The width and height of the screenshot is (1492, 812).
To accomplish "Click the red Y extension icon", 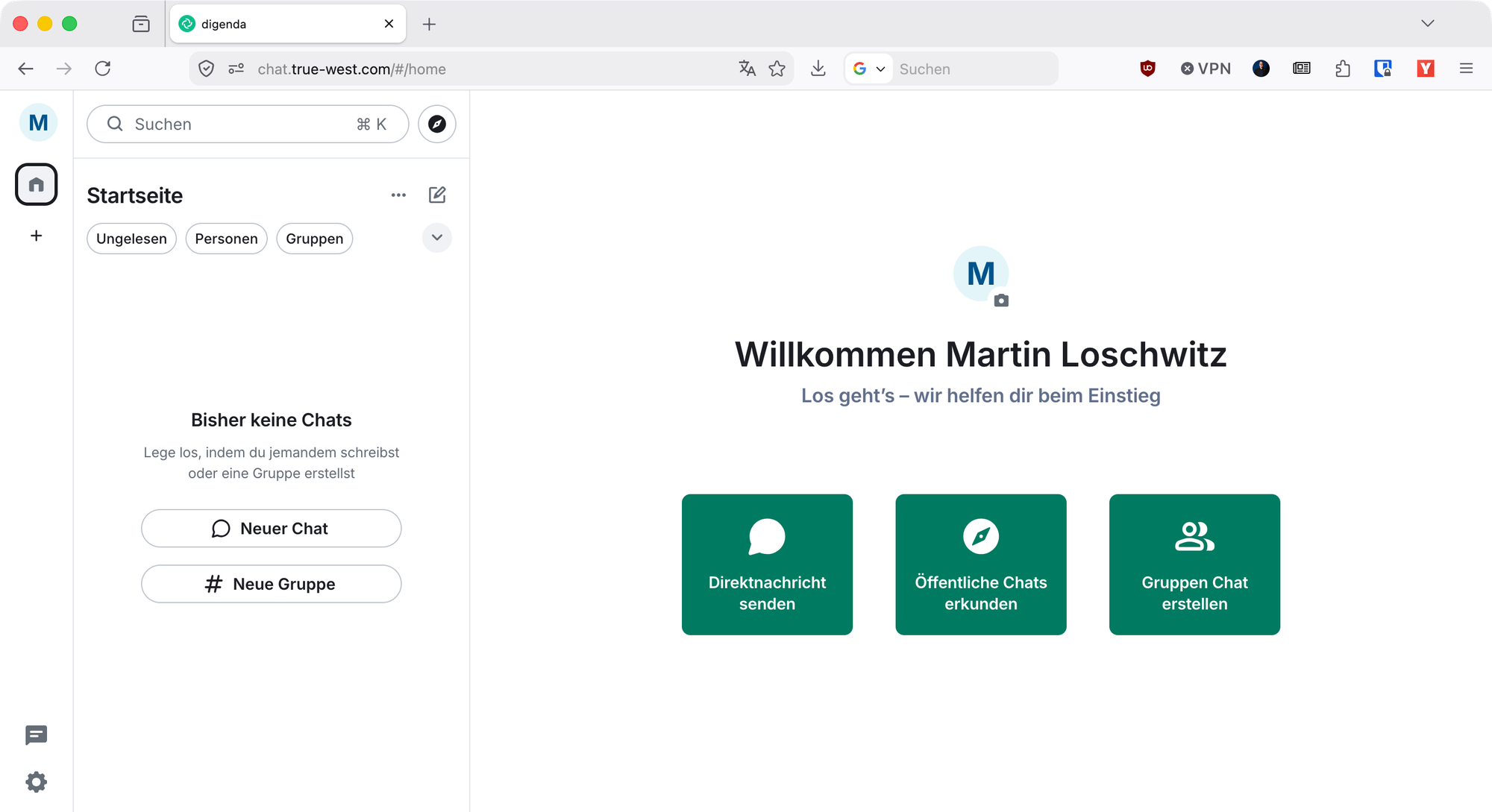I will pos(1426,69).
